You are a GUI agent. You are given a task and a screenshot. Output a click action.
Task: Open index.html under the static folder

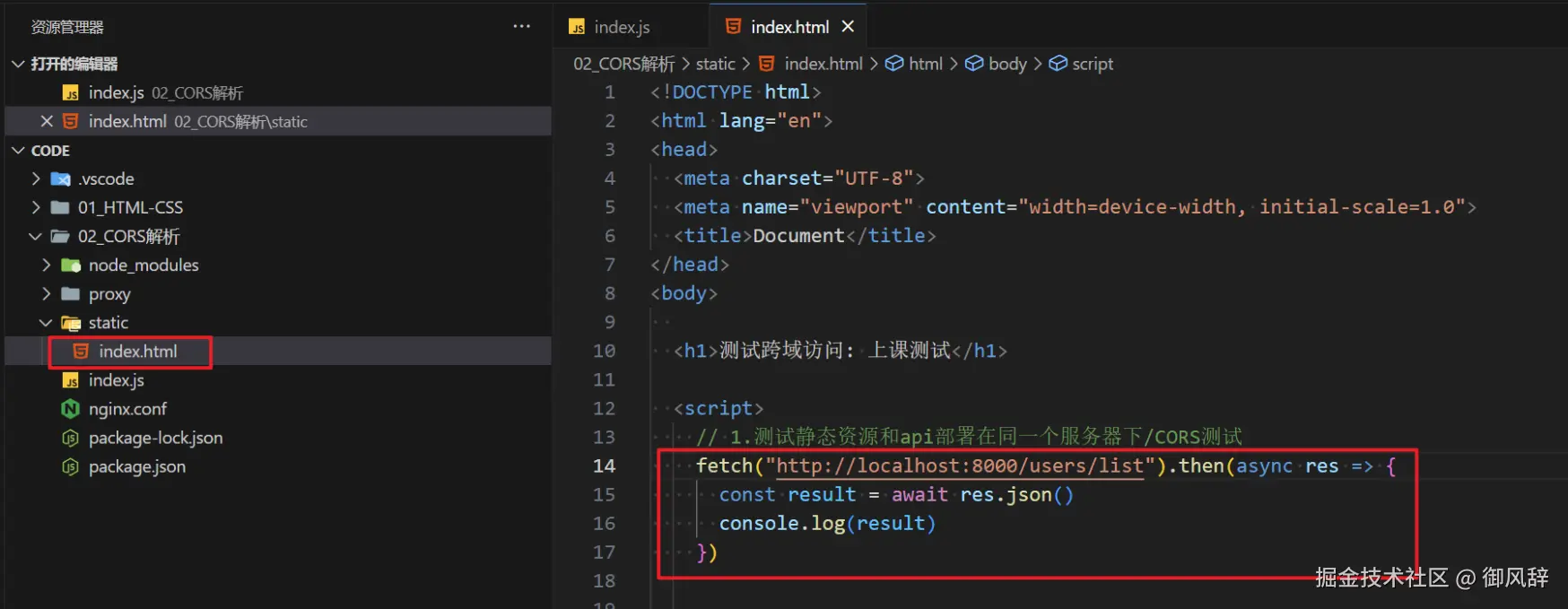point(278,351)
